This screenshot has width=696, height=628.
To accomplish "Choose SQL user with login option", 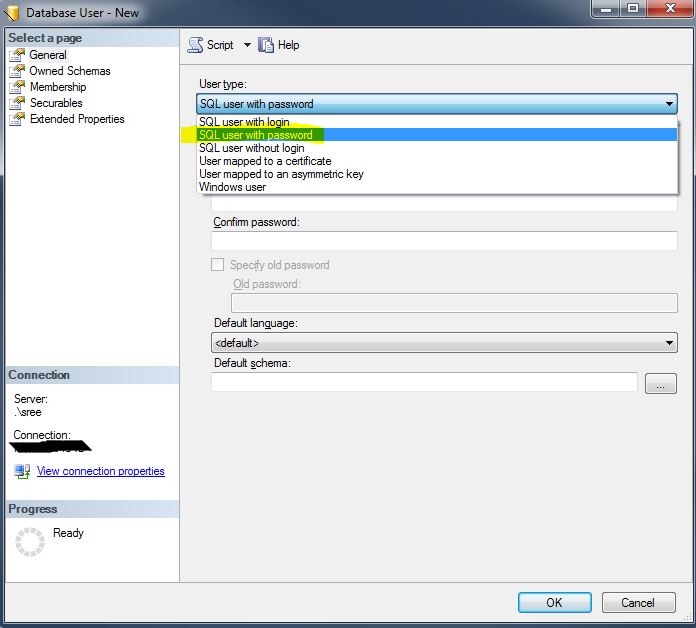I will [x=244, y=122].
